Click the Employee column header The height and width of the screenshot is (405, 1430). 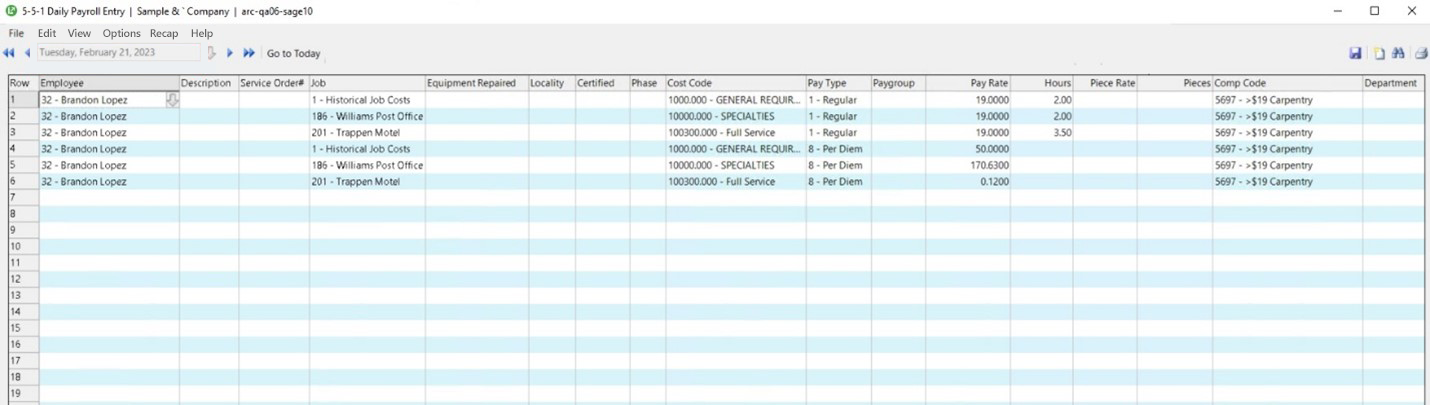pos(109,83)
